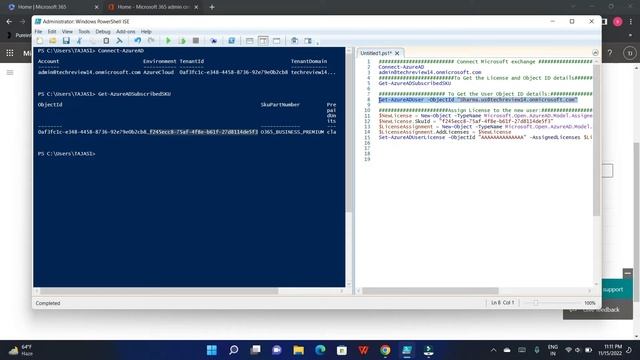Undo last edit in ISE toolbar

[138, 41]
